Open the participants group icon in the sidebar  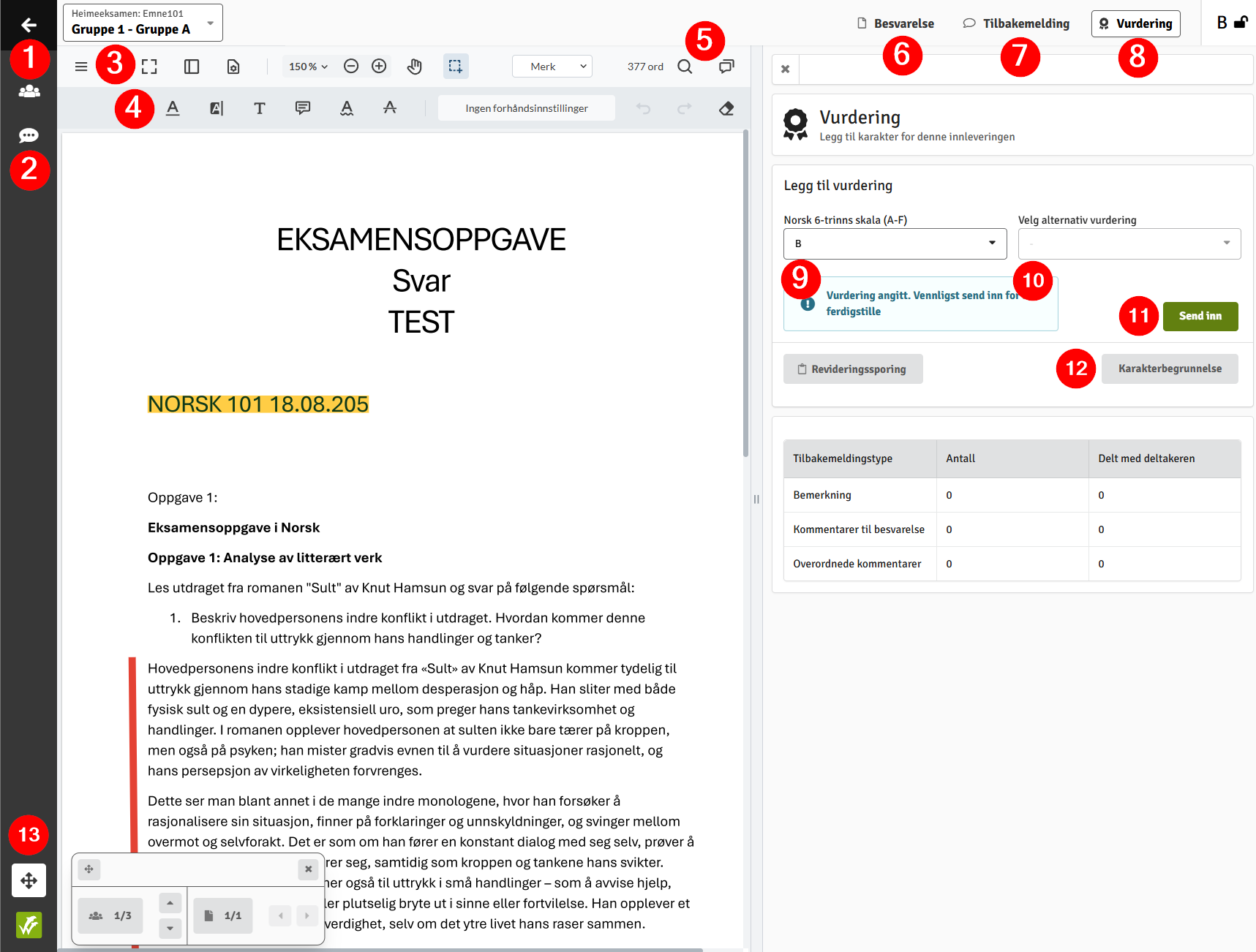click(x=29, y=91)
